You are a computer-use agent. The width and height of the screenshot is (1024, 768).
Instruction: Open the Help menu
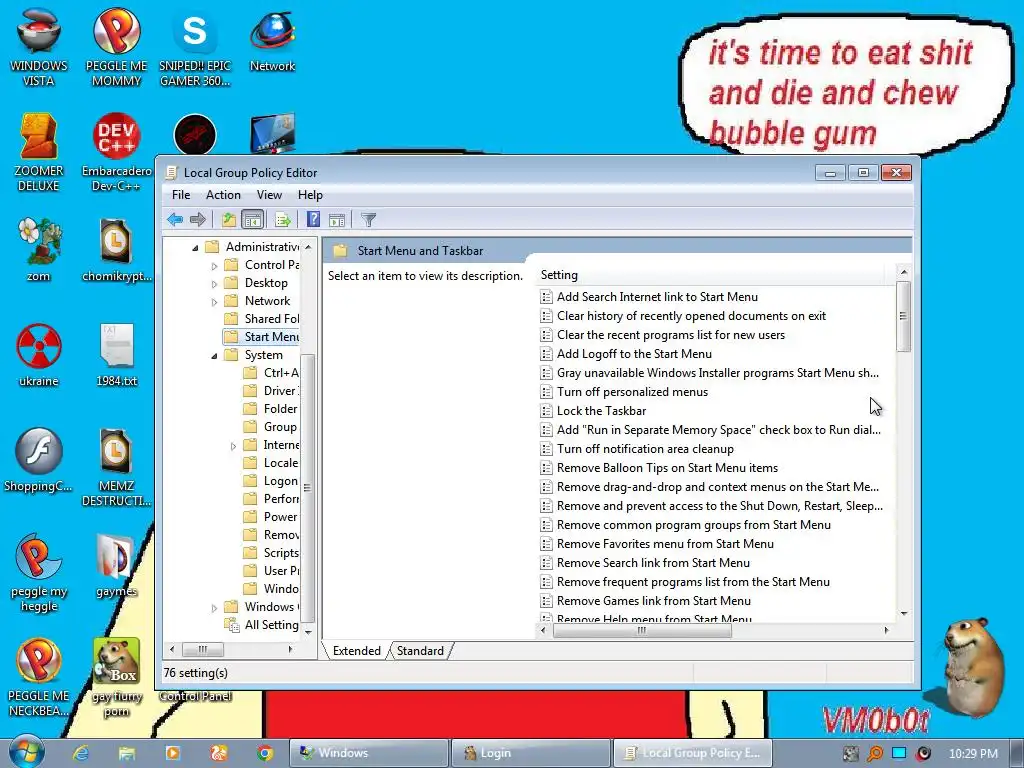tap(310, 195)
